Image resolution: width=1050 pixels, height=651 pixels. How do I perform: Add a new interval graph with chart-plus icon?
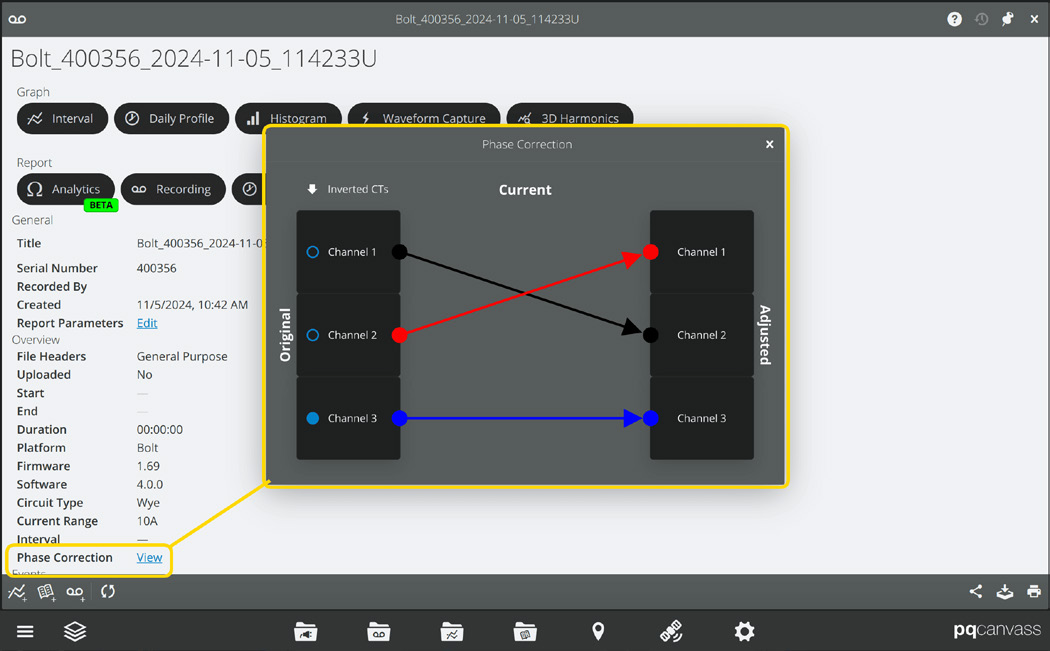[16, 591]
